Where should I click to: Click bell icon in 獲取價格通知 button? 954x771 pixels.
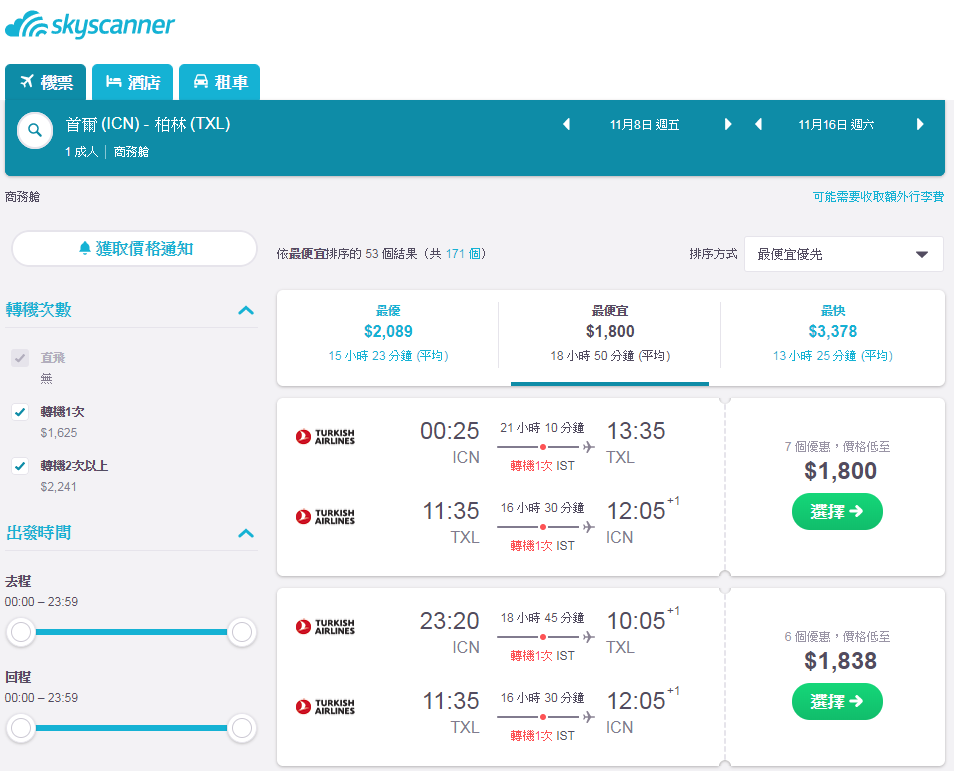click(x=85, y=248)
